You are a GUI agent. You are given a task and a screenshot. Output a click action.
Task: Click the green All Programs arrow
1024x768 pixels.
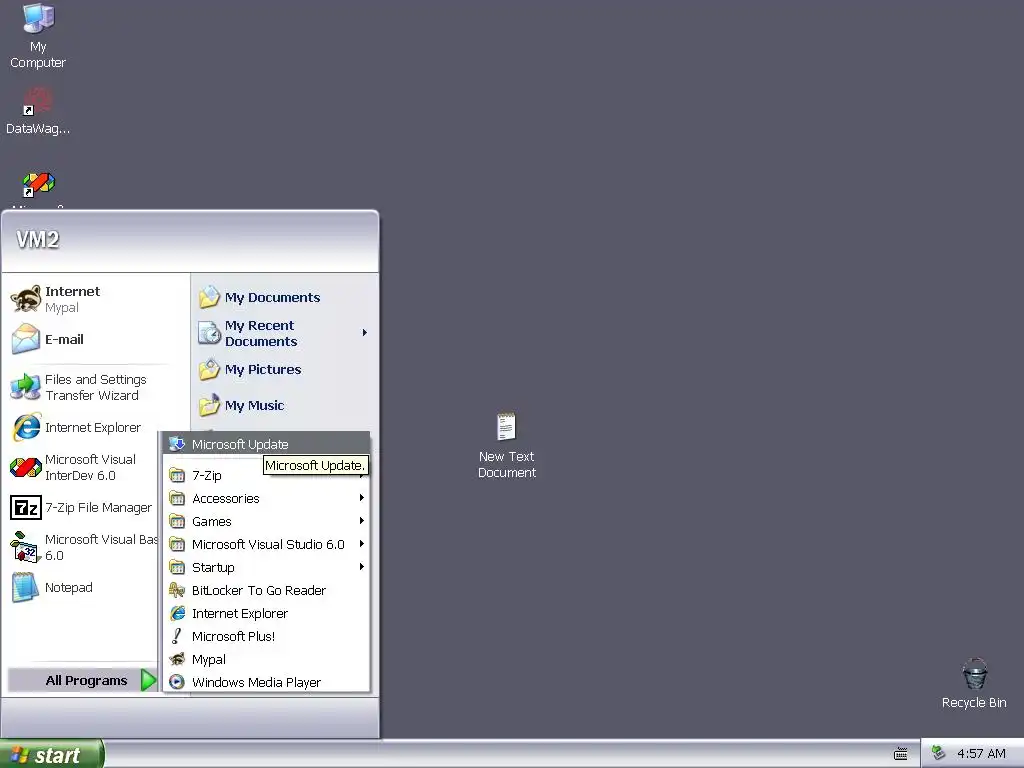pyautogui.click(x=149, y=680)
